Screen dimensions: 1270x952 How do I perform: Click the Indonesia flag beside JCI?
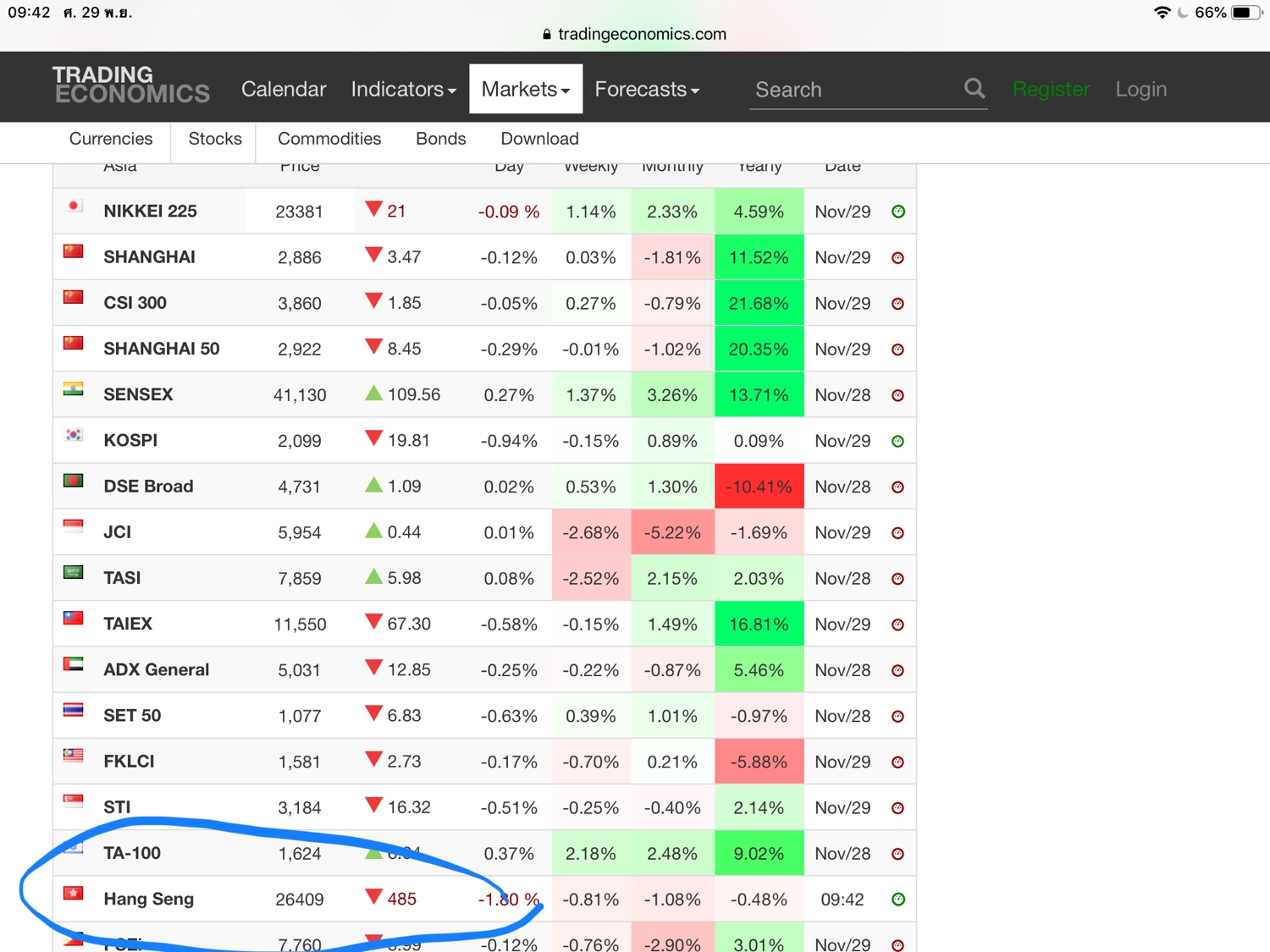coord(74,526)
